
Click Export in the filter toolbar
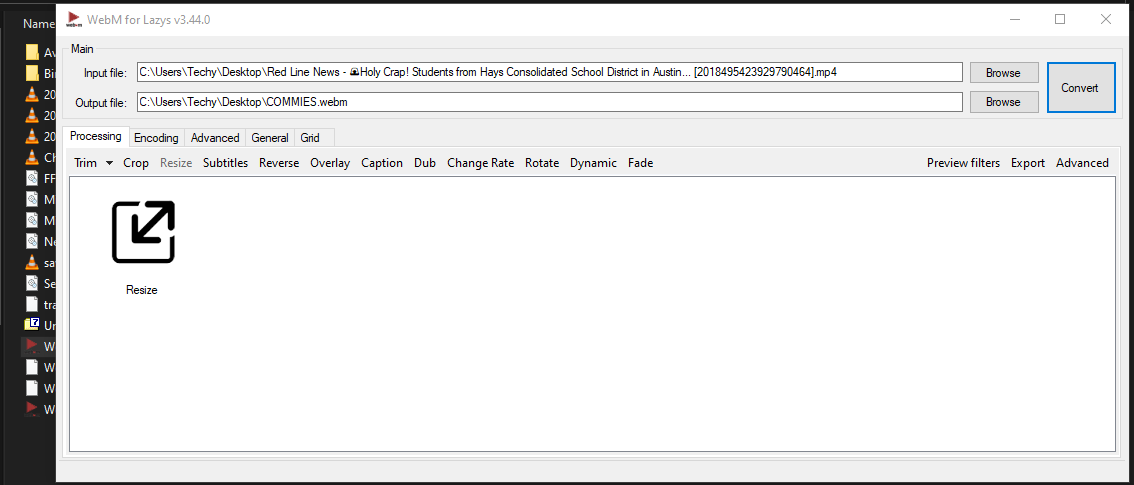tap(1028, 163)
